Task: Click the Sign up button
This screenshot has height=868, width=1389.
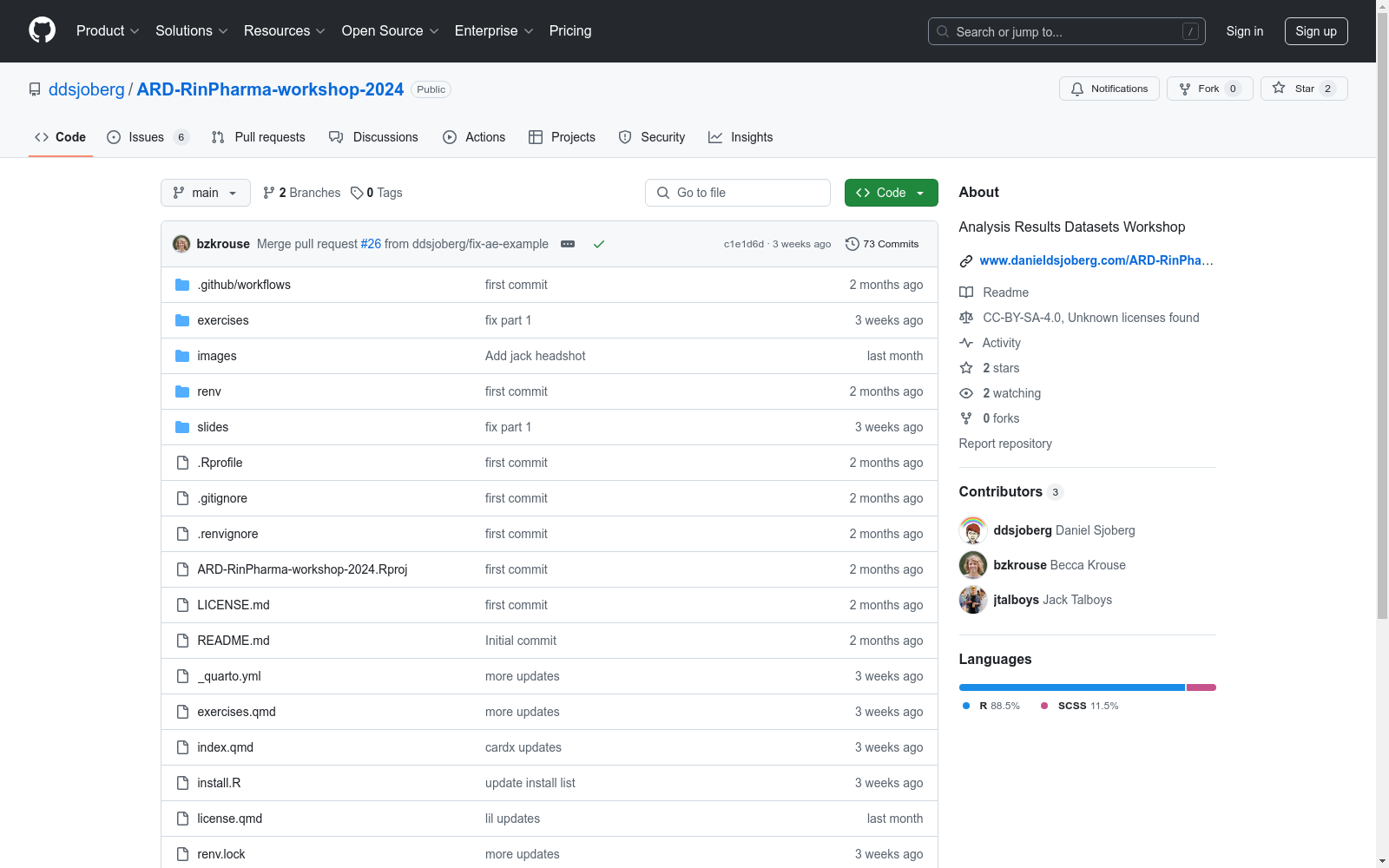Action: (x=1316, y=31)
